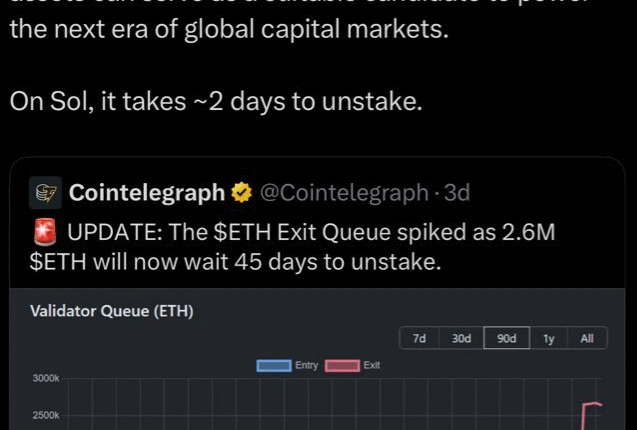Switch chart to the 30d range
This screenshot has width=637, height=430.
coord(461,339)
